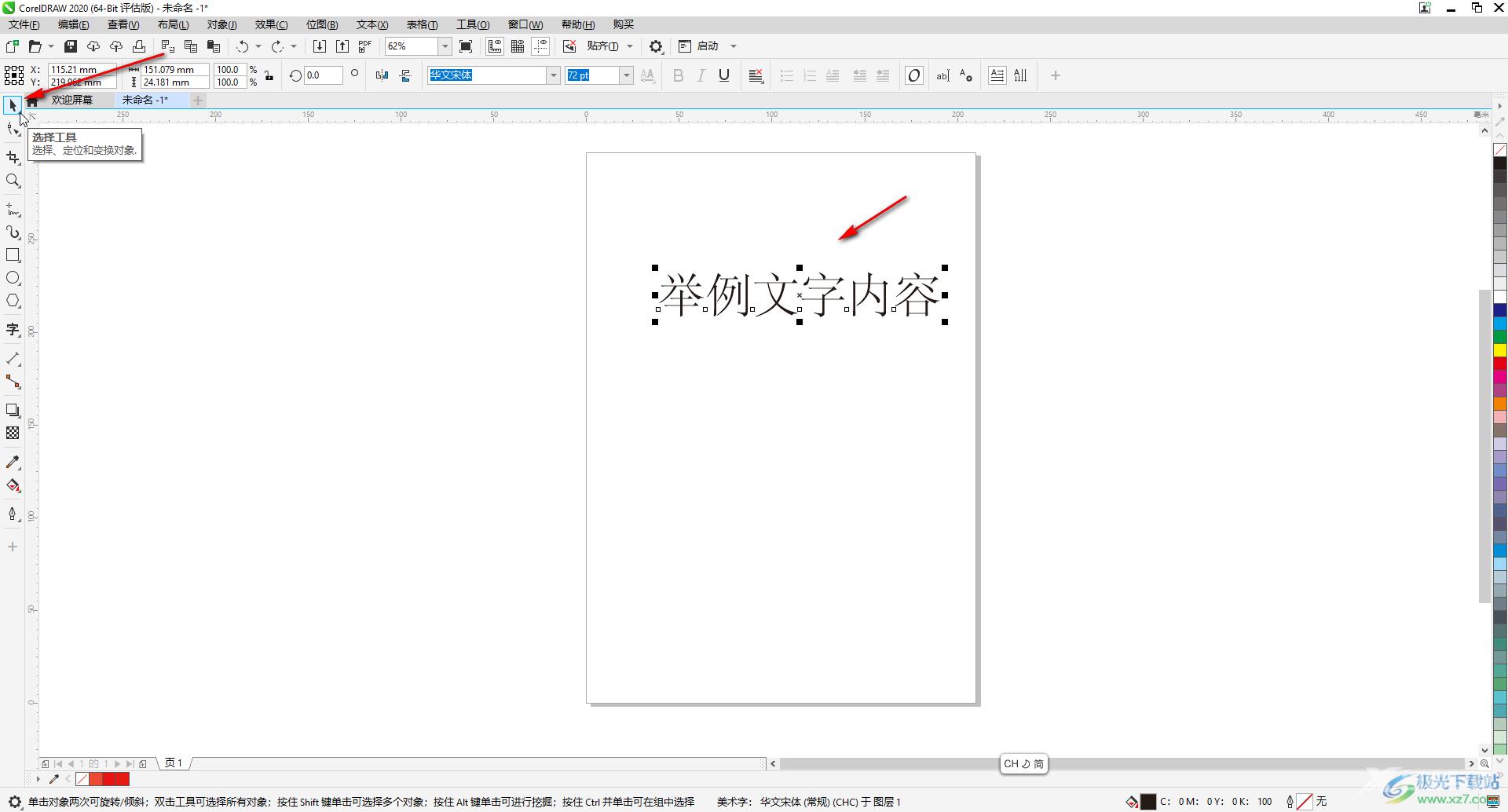
Task: Click the Full-screen preview icon
Action: [466, 46]
